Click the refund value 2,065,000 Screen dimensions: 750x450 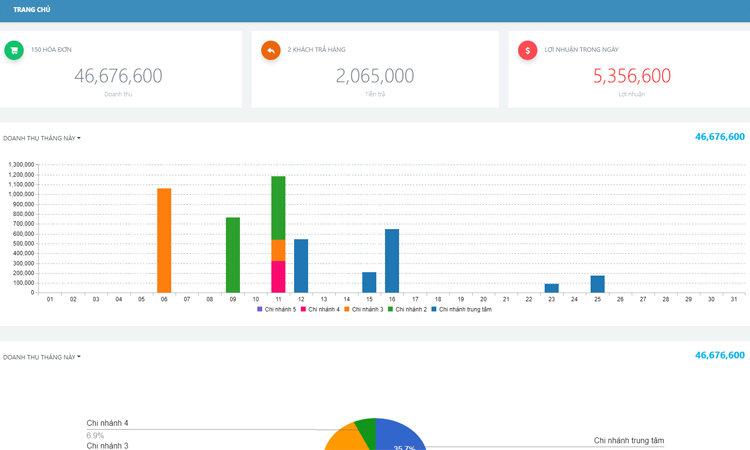pos(375,76)
